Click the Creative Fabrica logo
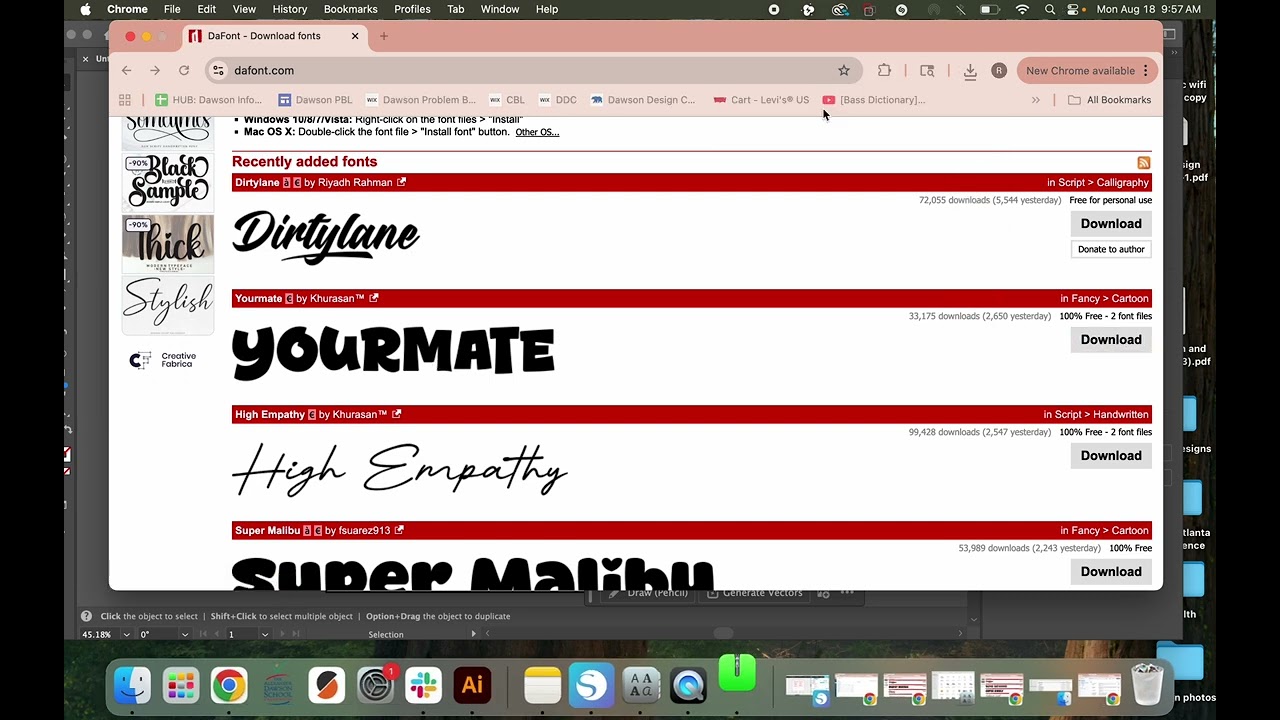 [164, 360]
